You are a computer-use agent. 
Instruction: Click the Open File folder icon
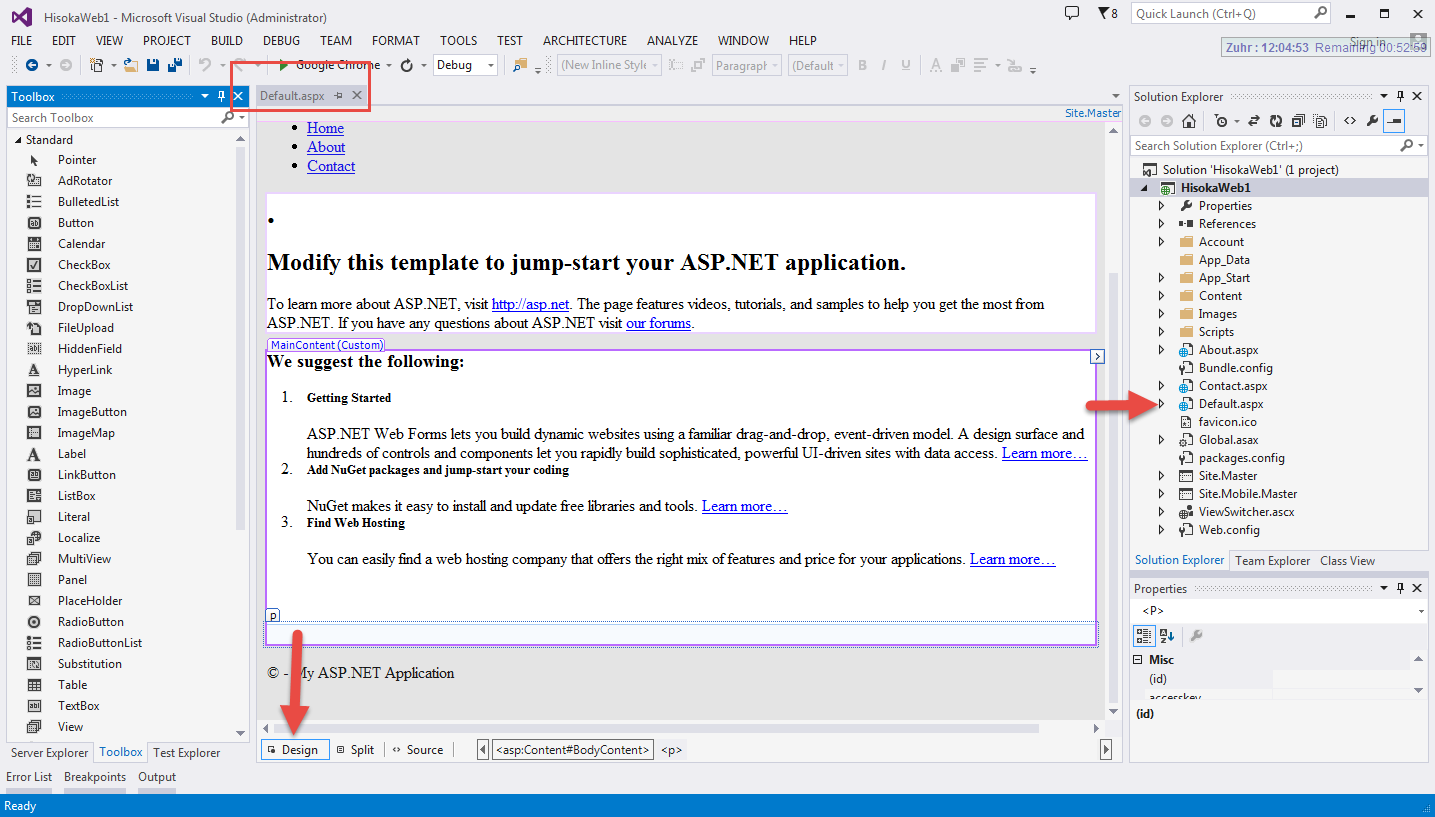coord(130,65)
